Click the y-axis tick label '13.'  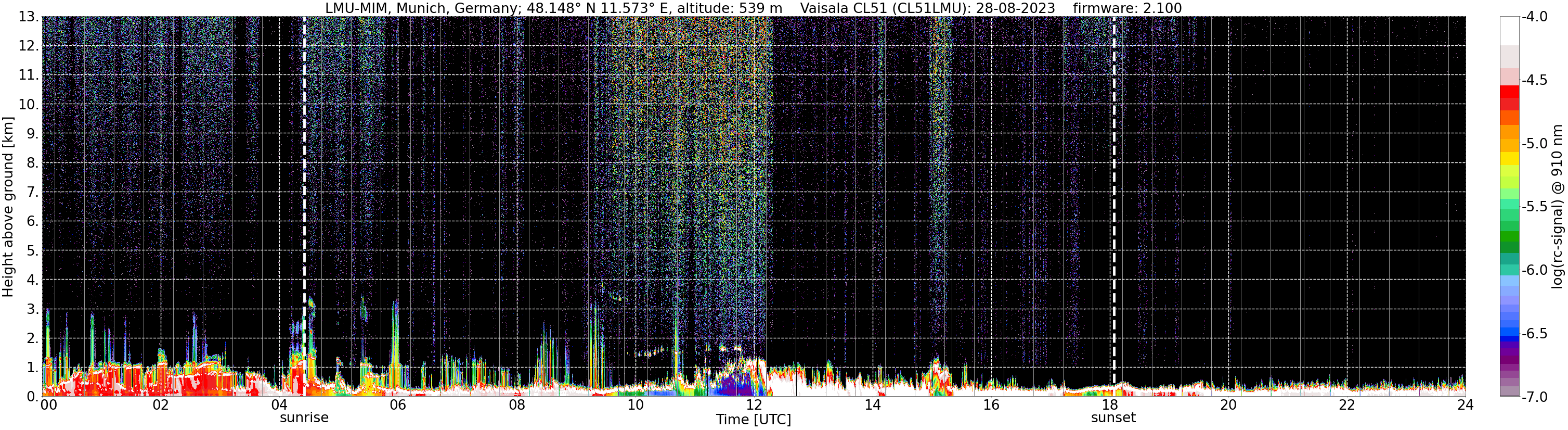[x=29, y=17]
